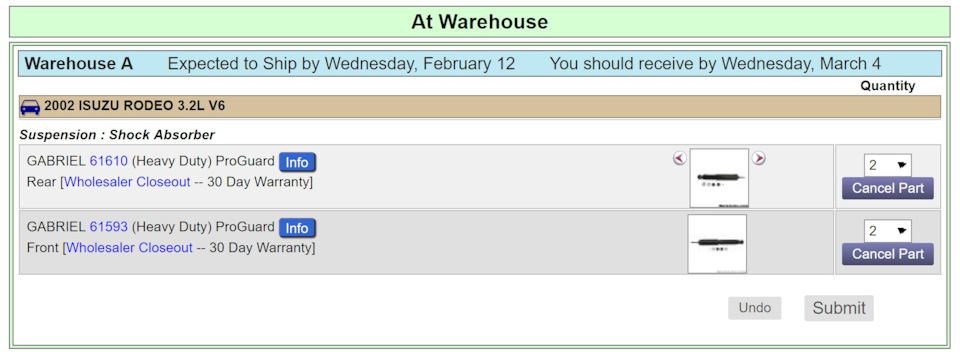Open Info for Gabriel 61610 rear shock
960x362 pixels.
tap(298, 162)
